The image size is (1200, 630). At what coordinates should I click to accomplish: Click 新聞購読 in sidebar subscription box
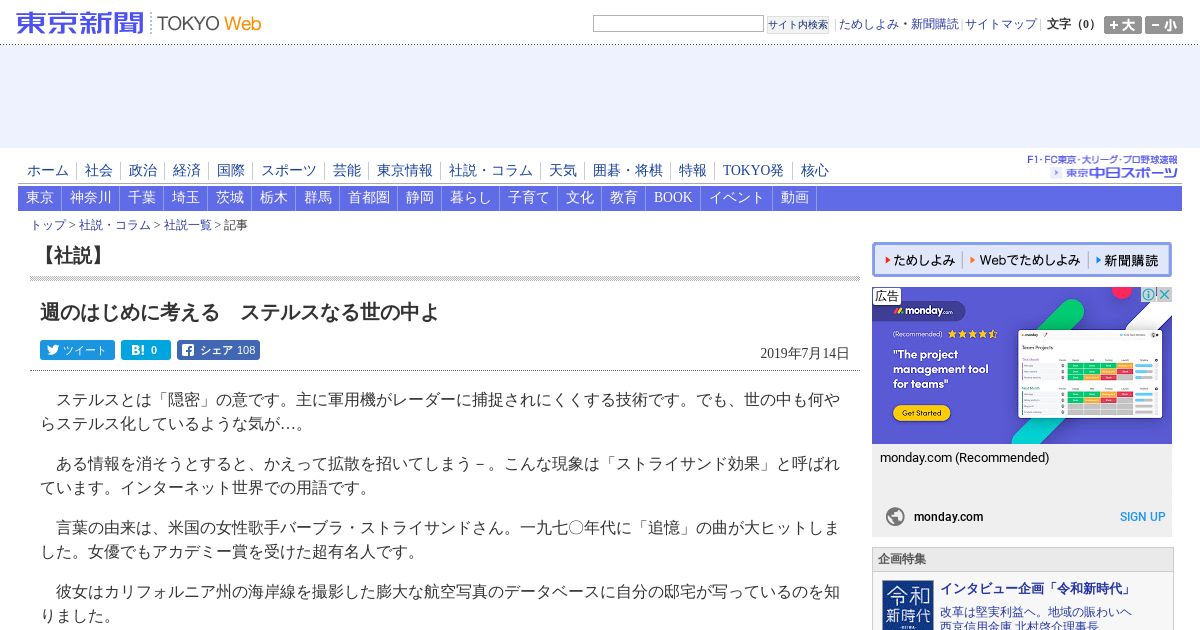1126,260
